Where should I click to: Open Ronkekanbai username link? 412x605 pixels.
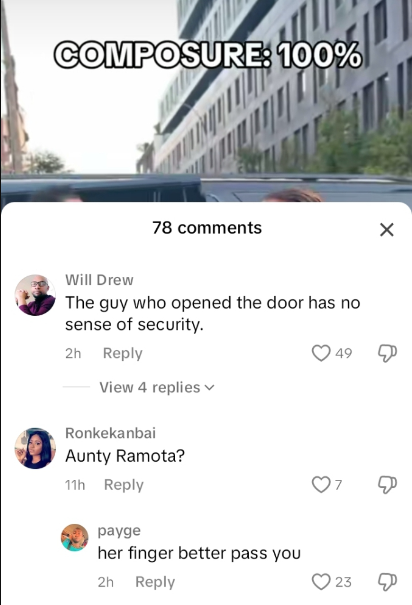(110, 433)
